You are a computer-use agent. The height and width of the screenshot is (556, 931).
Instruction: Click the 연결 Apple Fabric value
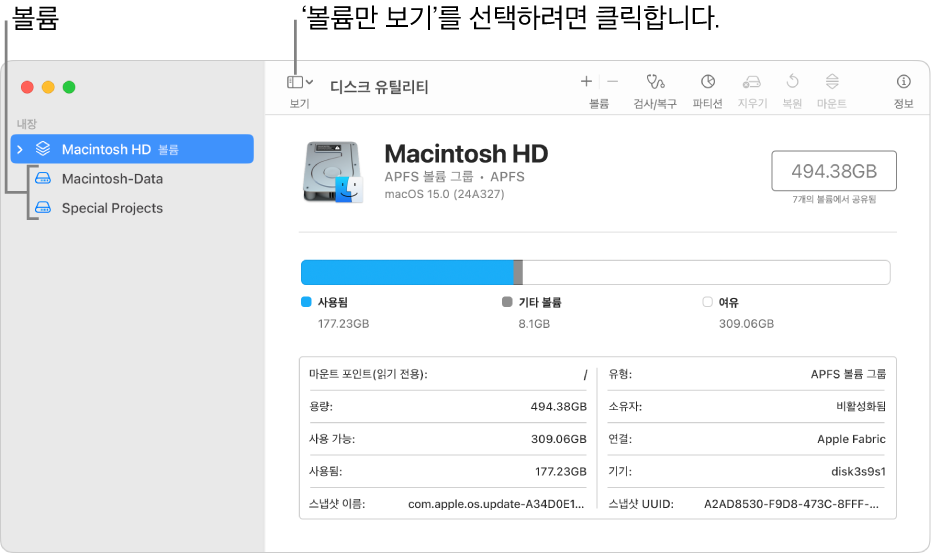(851, 439)
